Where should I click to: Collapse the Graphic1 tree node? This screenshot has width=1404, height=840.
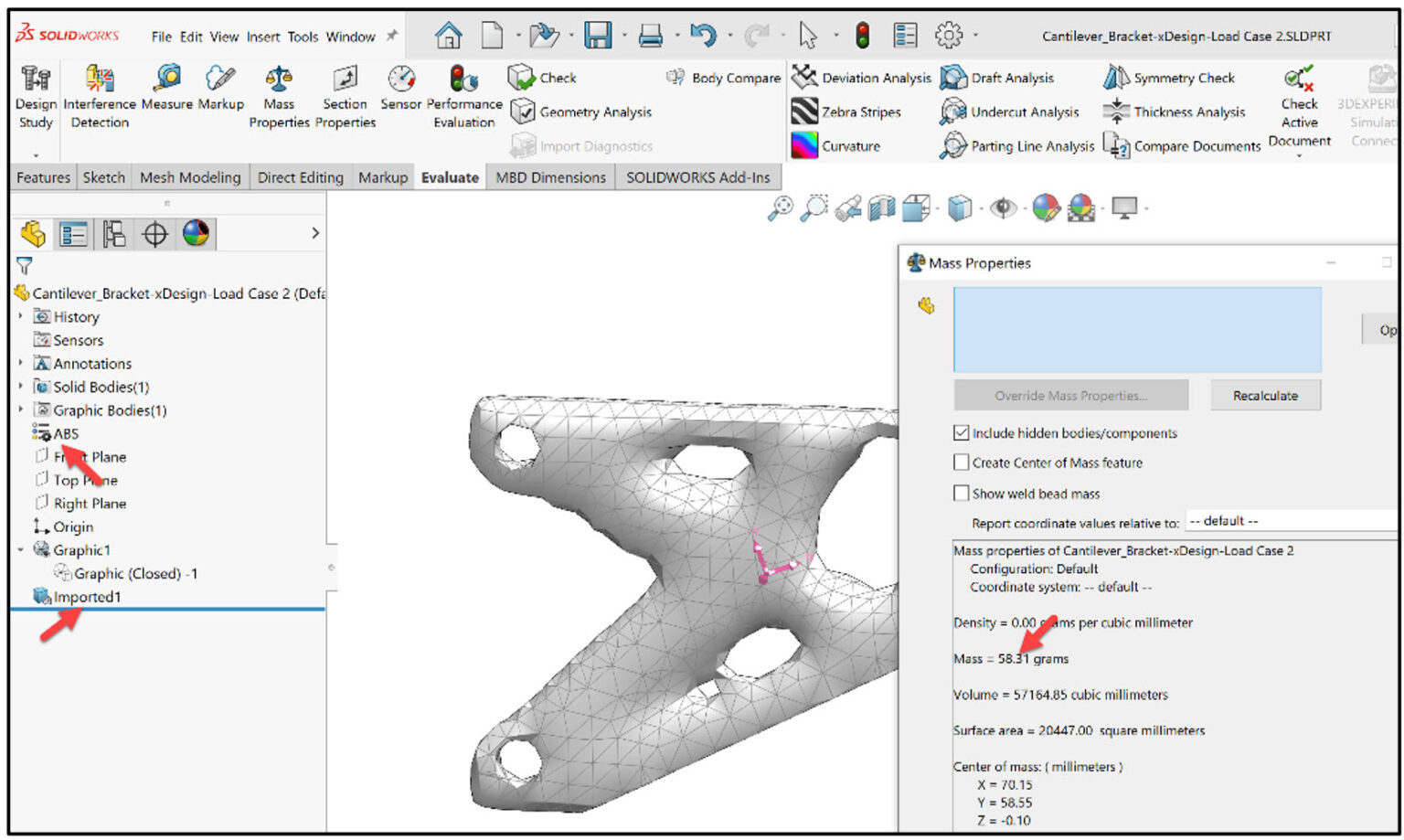point(20,550)
